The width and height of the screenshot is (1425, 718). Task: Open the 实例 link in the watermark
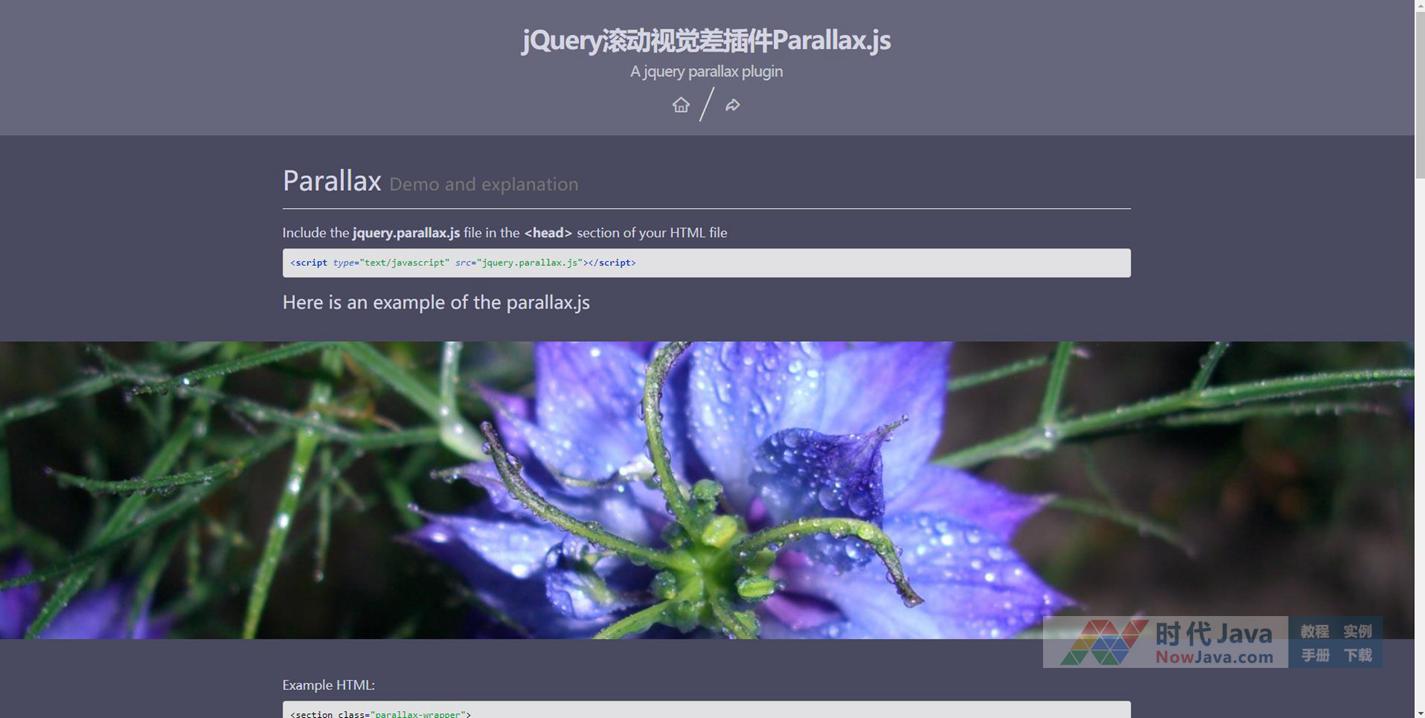(x=1357, y=631)
